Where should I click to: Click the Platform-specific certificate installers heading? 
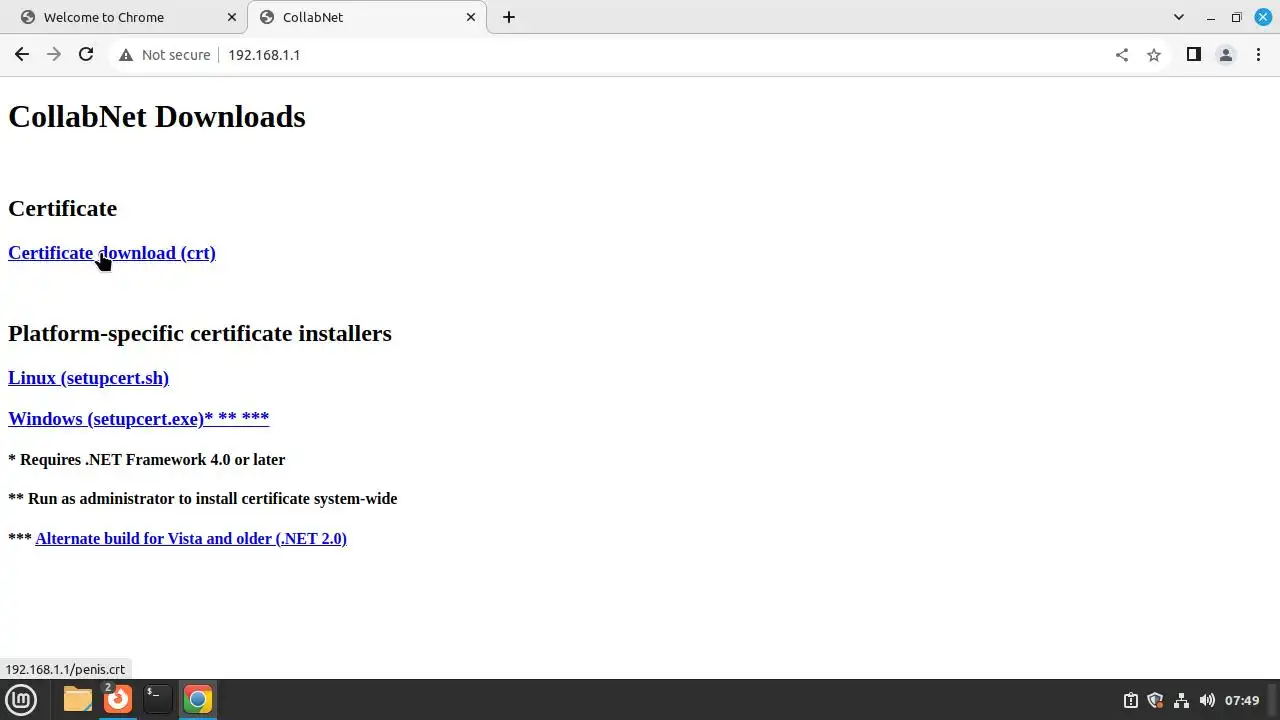(200, 333)
